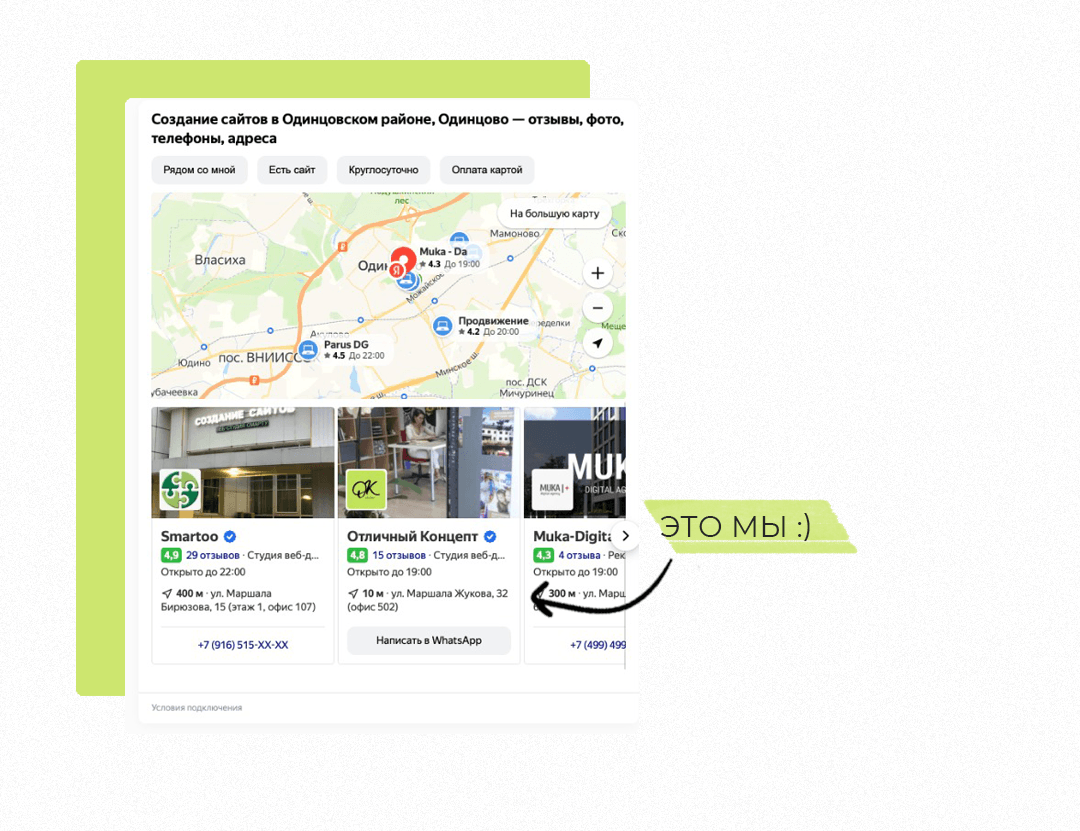Click the Smartoo green puzzle logo
Image resolution: width=1080 pixels, height=831 pixels.
(x=180, y=489)
